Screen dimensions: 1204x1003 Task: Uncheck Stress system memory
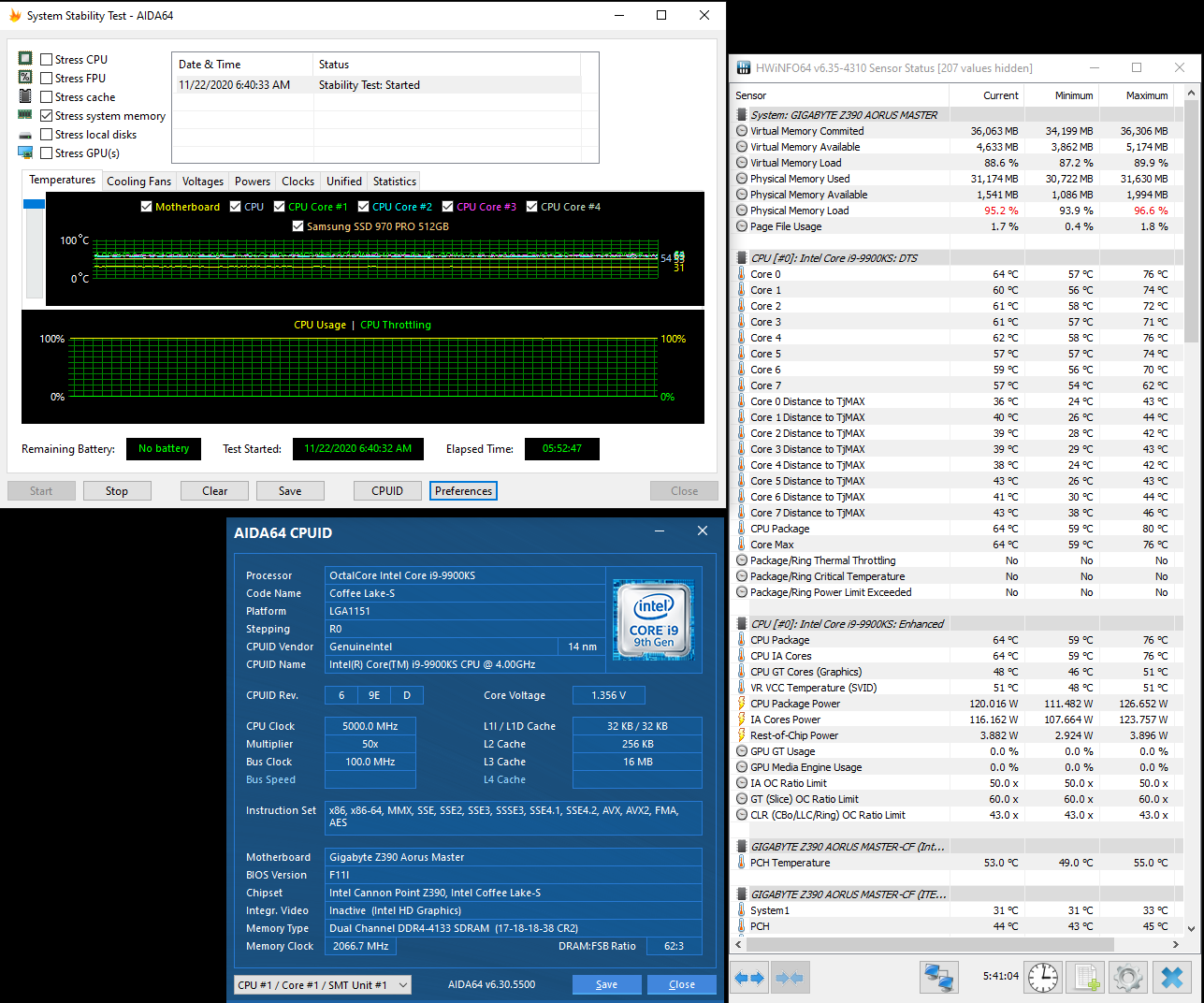47,116
